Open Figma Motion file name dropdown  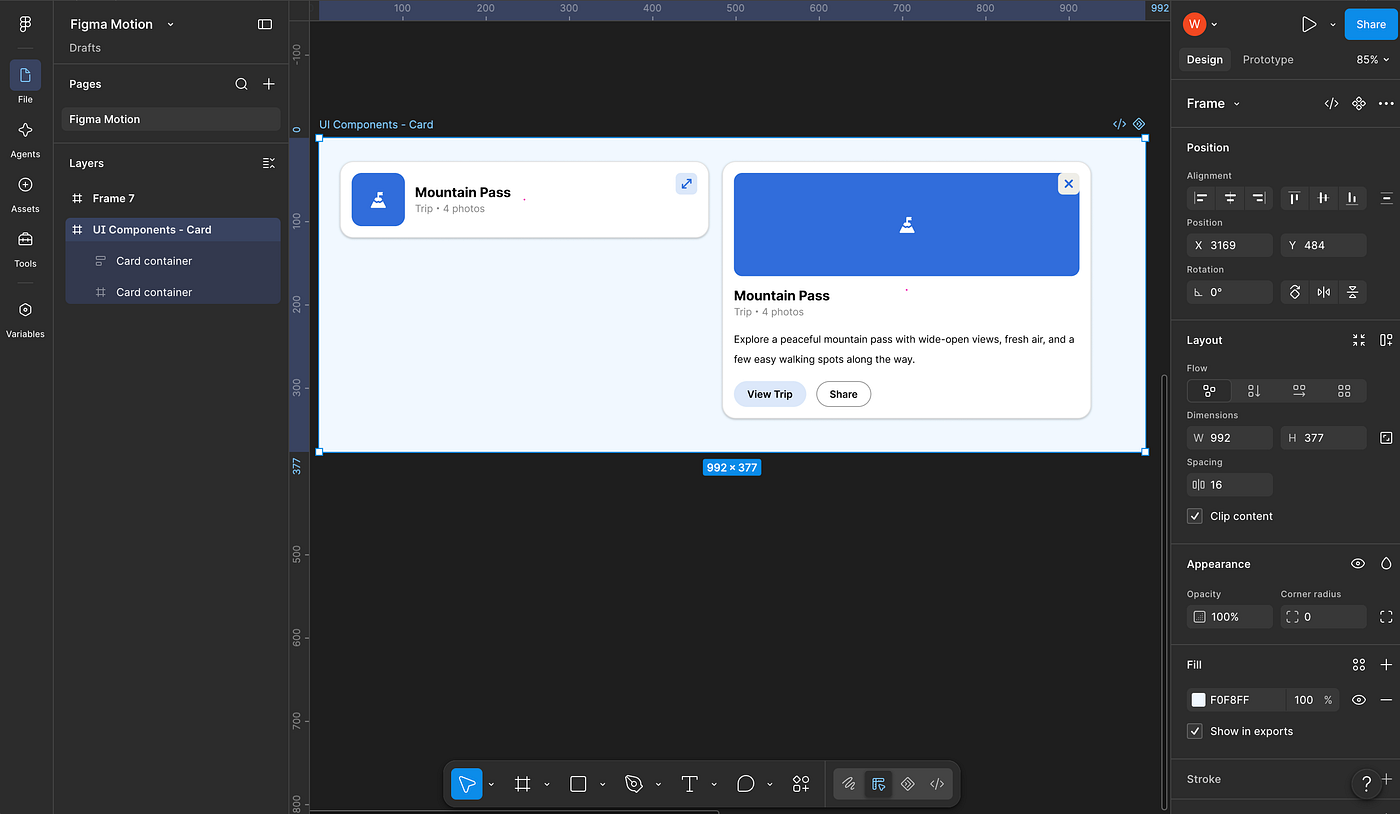[170, 24]
